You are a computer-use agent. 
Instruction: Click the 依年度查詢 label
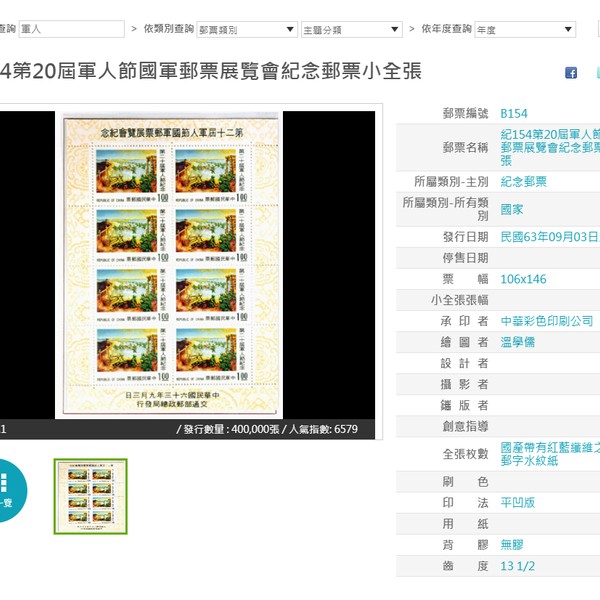pyautogui.click(x=446, y=29)
